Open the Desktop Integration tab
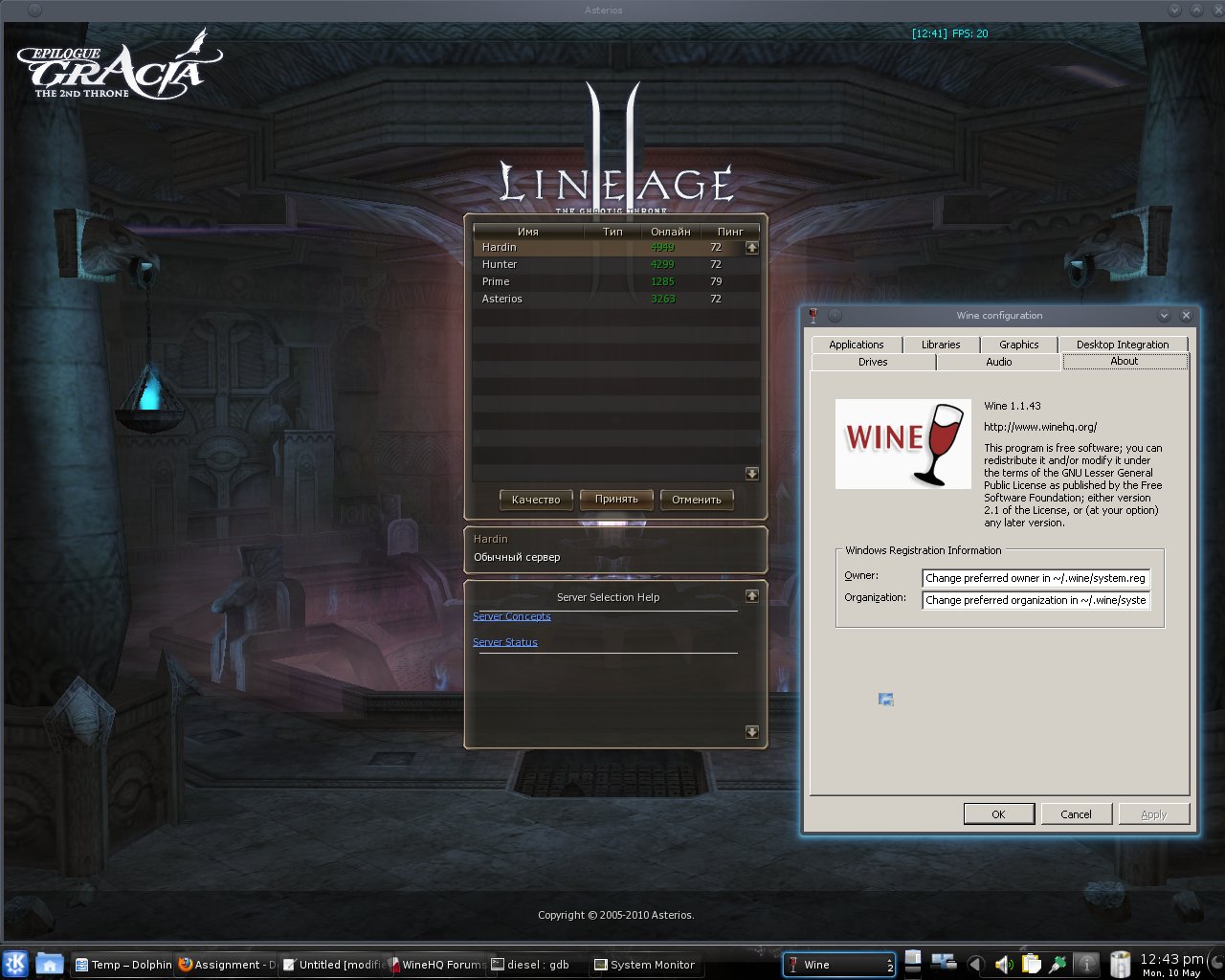This screenshot has height=980, width=1225. (x=1122, y=345)
